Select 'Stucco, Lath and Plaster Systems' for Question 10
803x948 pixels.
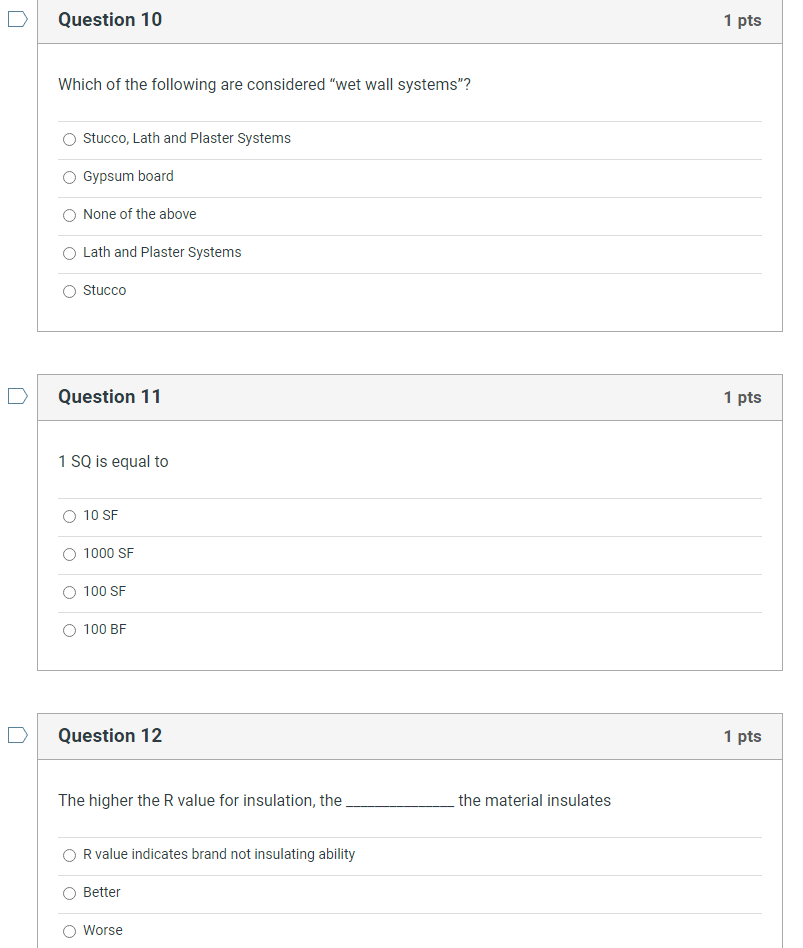pyautogui.click(x=69, y=139)
